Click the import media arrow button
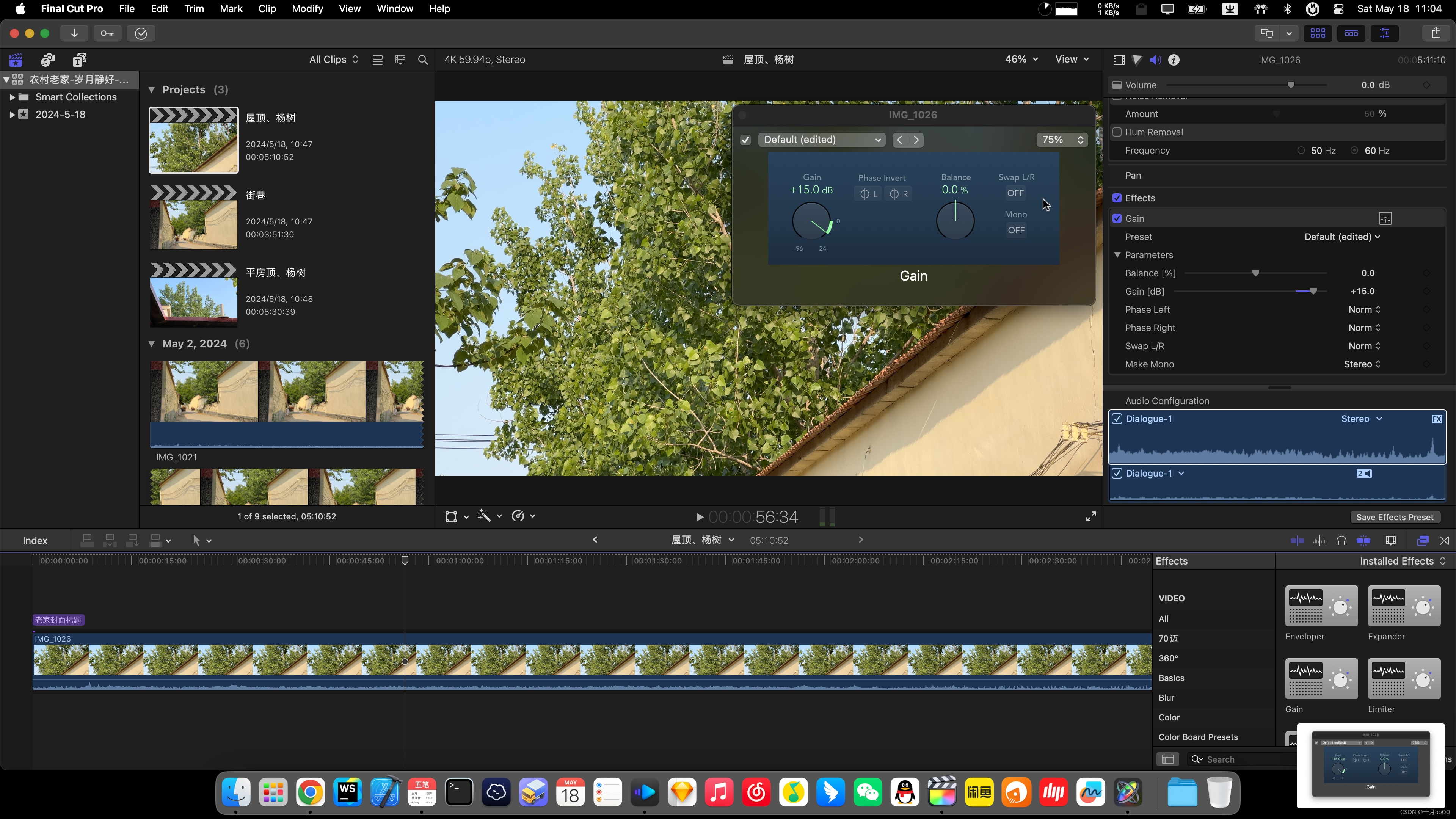 point(74,33)
